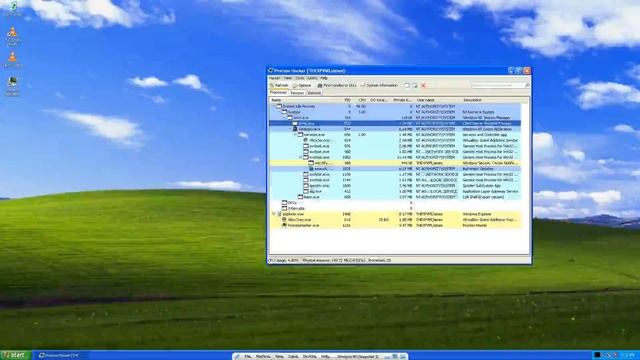Select the VBoxTray.exe process row
This screenshot has height=360, width=640.
click(x=395, y=220)
